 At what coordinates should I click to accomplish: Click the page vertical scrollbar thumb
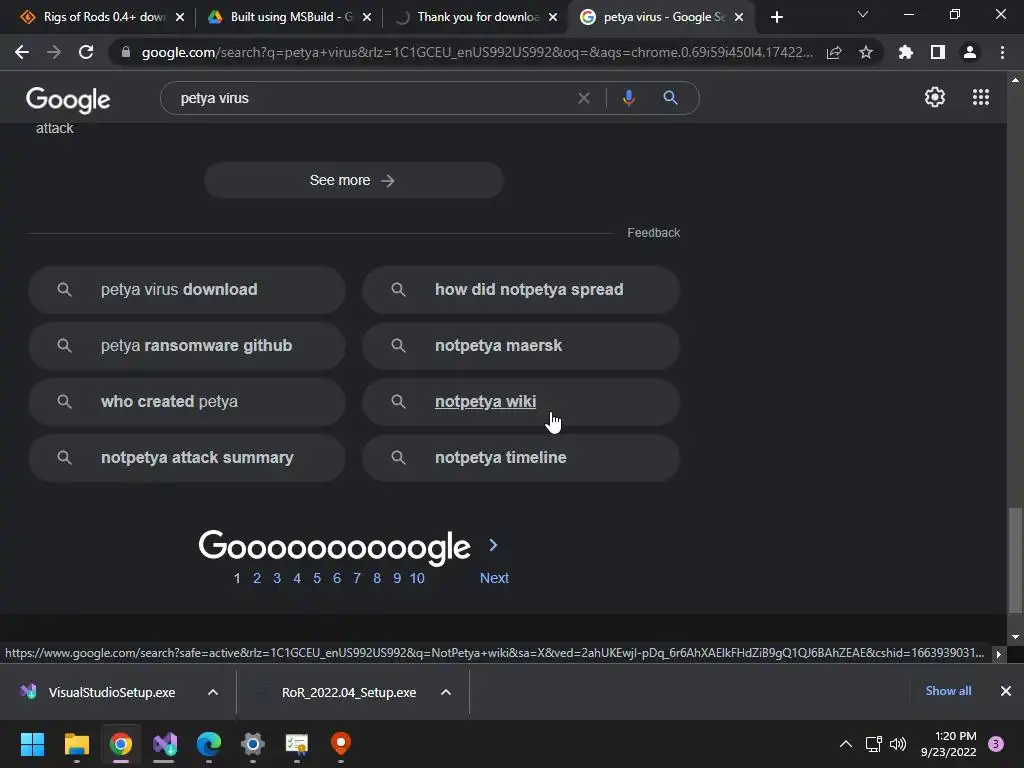1014,560
